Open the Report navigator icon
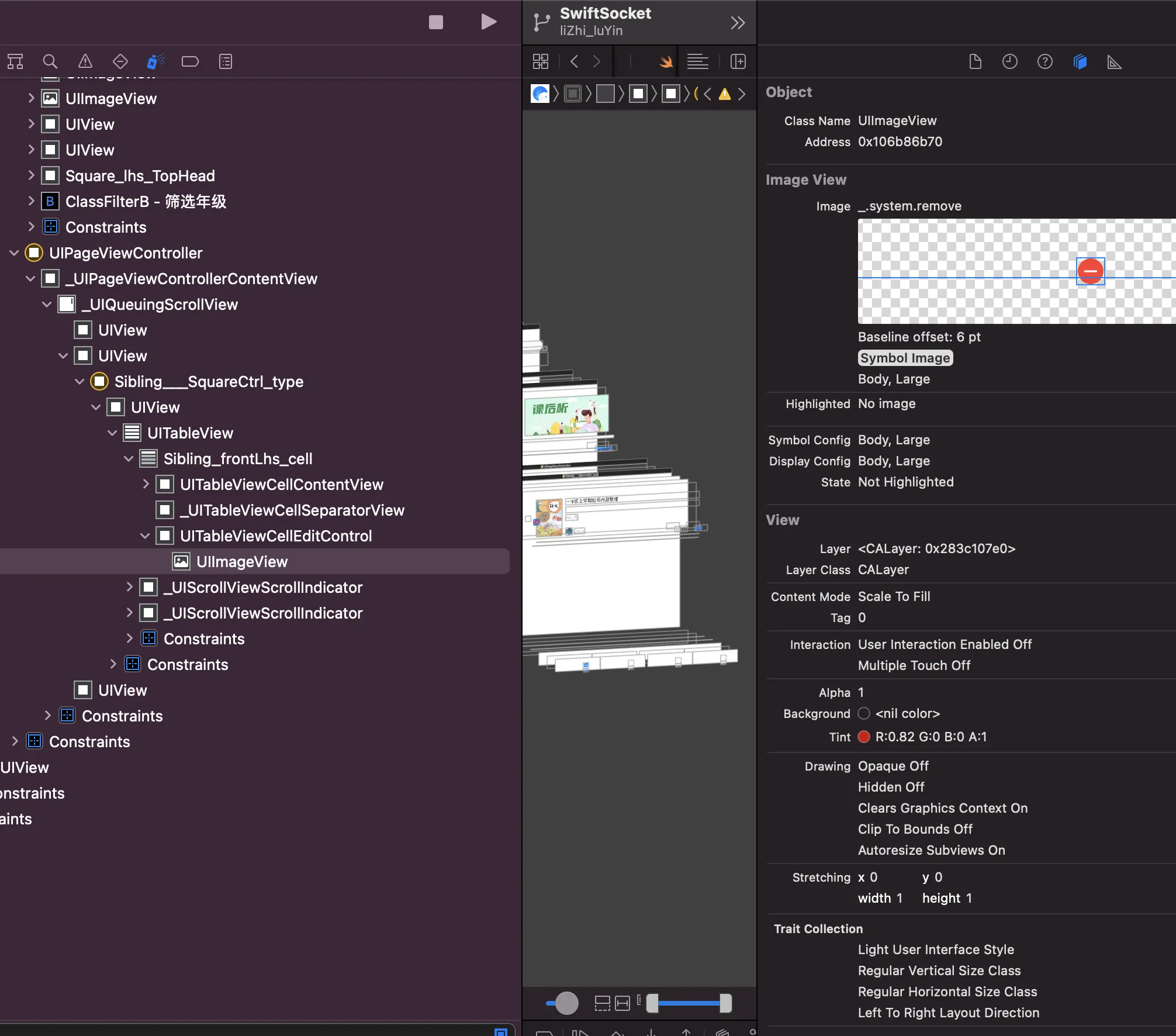The image size is (1176, 1036). [x=226, y=61]
